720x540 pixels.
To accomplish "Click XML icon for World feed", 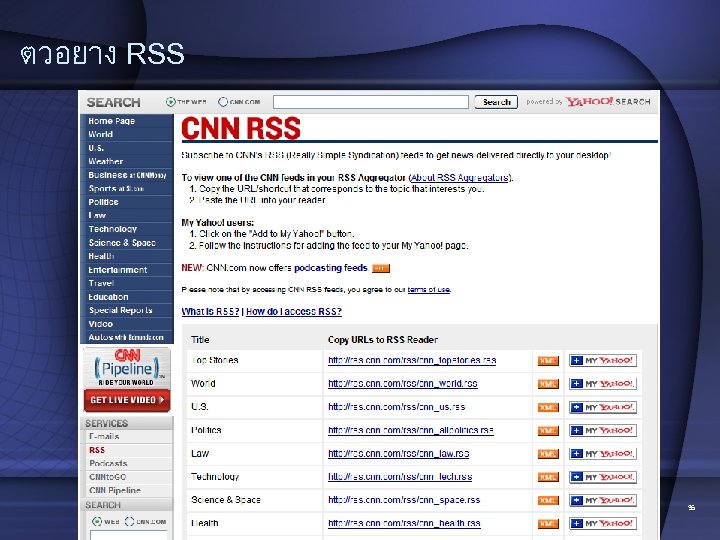I will pos(548,384).
